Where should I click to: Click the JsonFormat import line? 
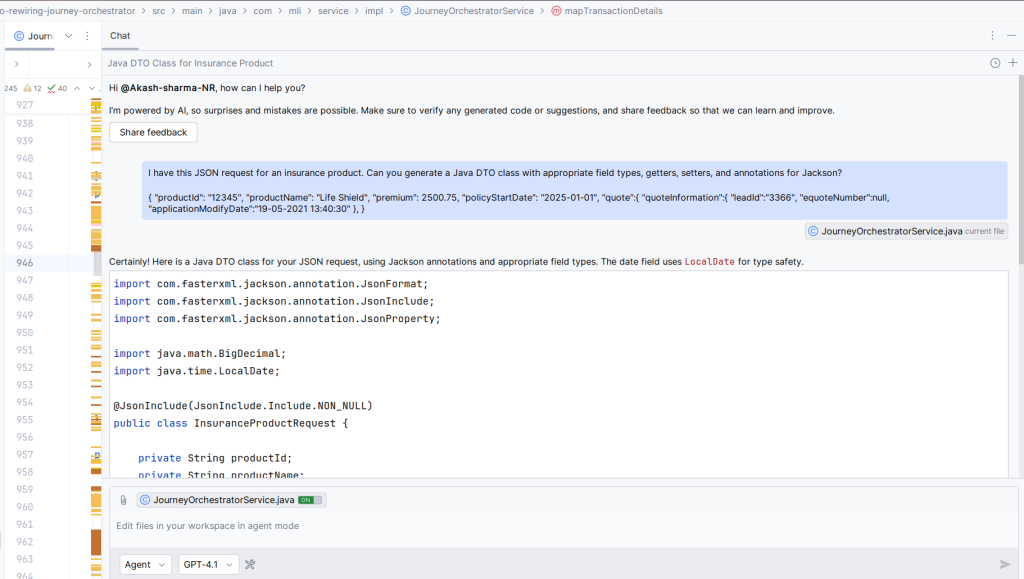(271, 284)
